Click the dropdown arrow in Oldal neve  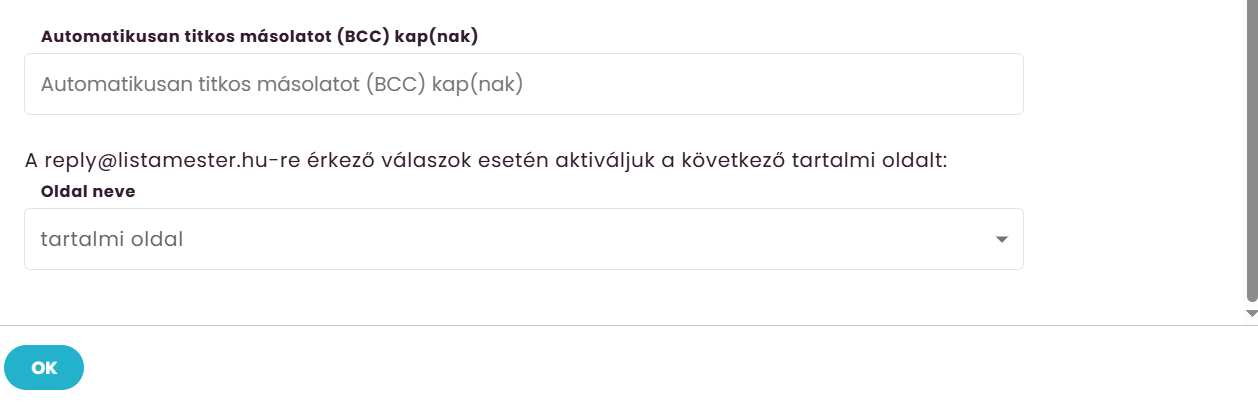(x=1001, y=240)
